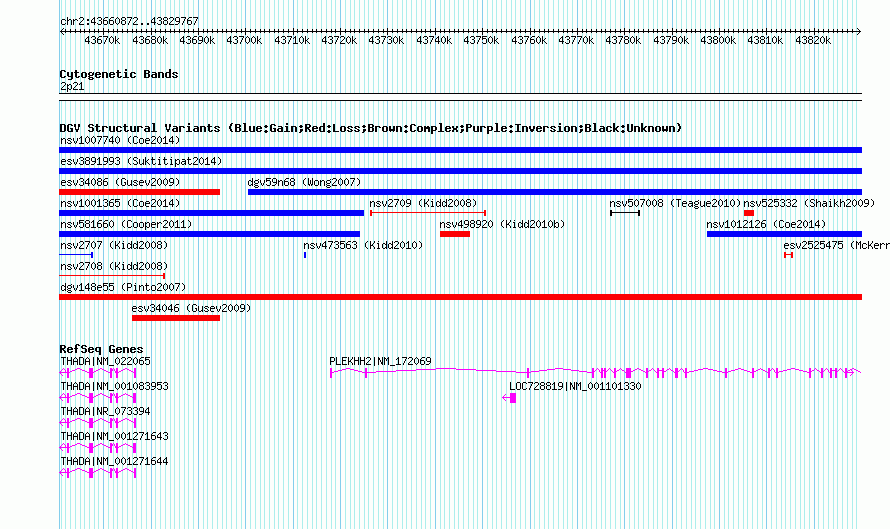Open the PLEKHH2|NM_172069 label
This screenshot has width=890, height=529.
(x=380, y=361)
